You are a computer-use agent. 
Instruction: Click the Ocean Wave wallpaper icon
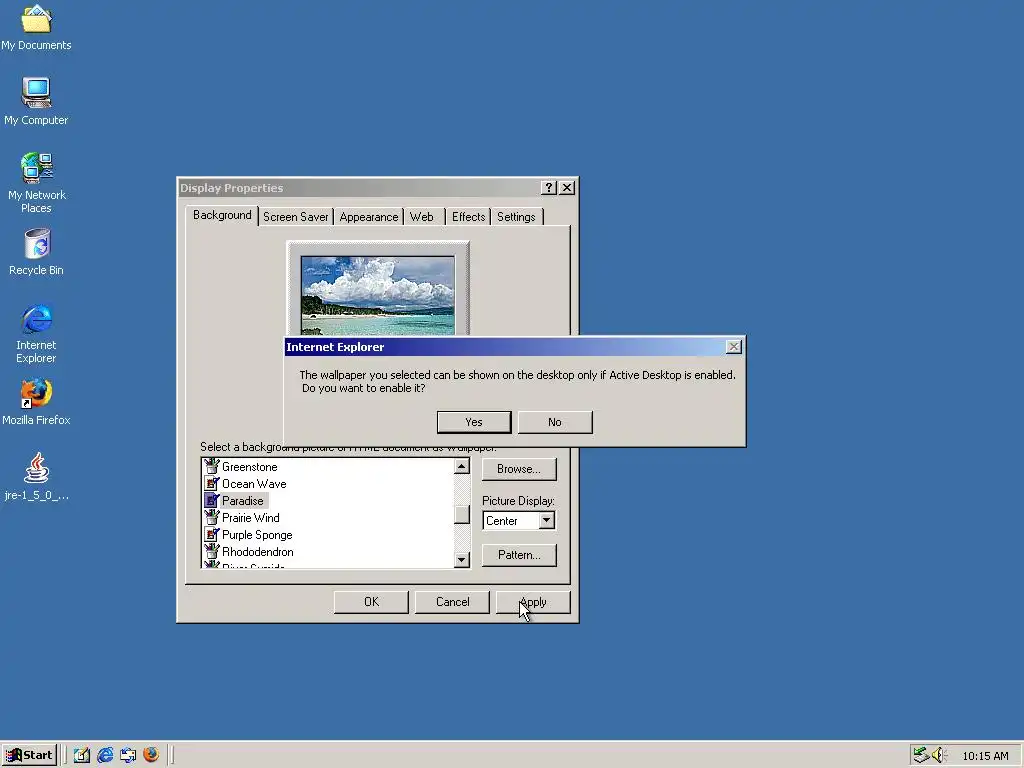pos(212,483)
